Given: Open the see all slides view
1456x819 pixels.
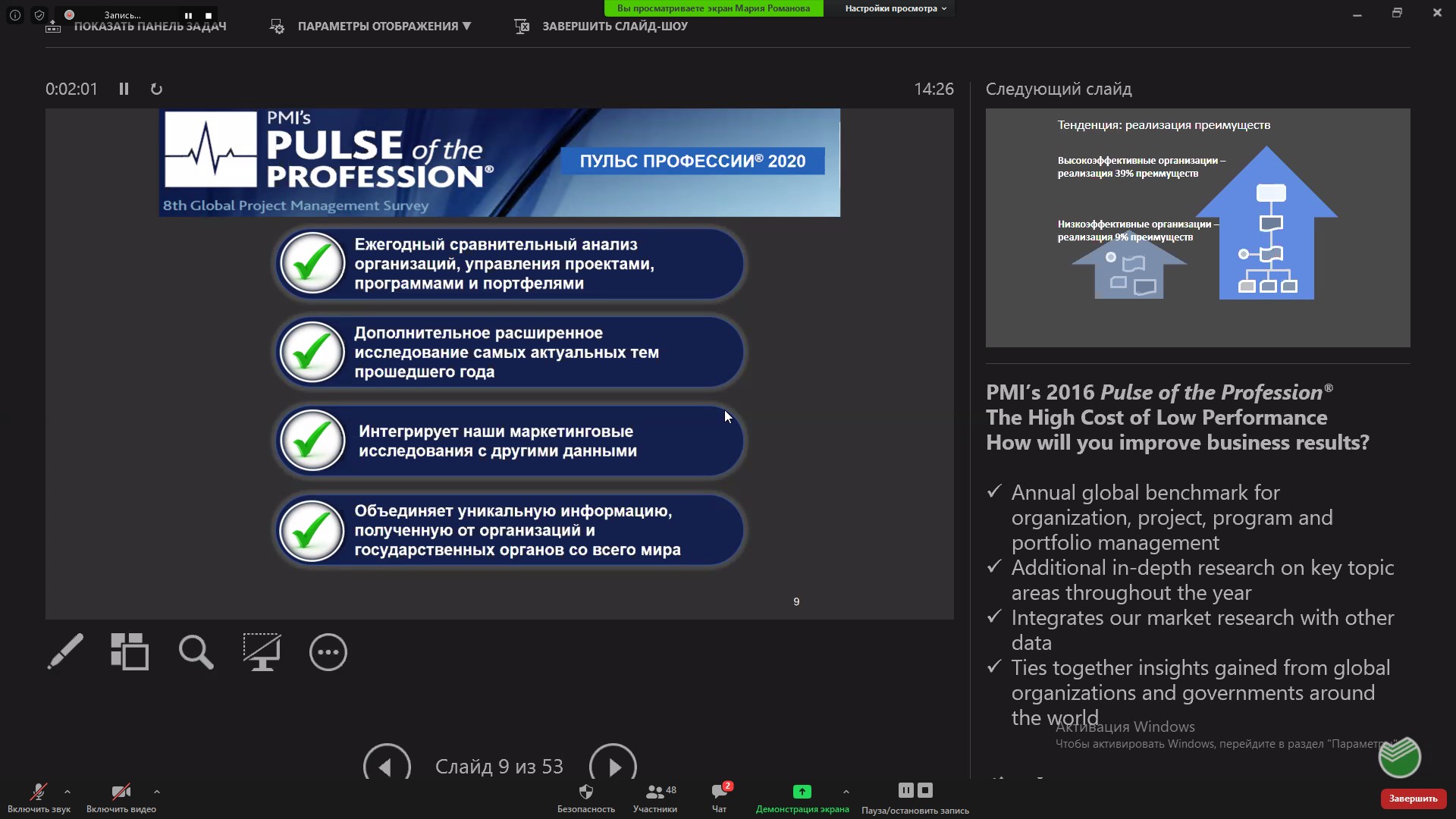Looking at the screenshot, I should pyautogui.click(x=130, y=651).
